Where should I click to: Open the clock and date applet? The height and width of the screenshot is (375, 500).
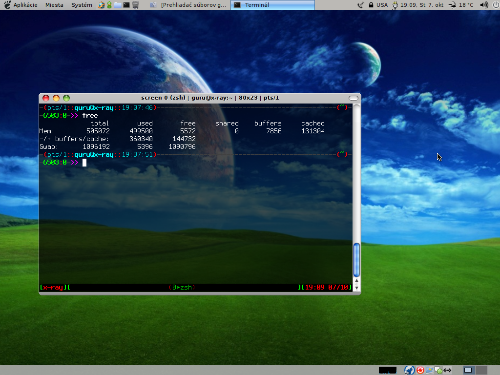[422, 5]
